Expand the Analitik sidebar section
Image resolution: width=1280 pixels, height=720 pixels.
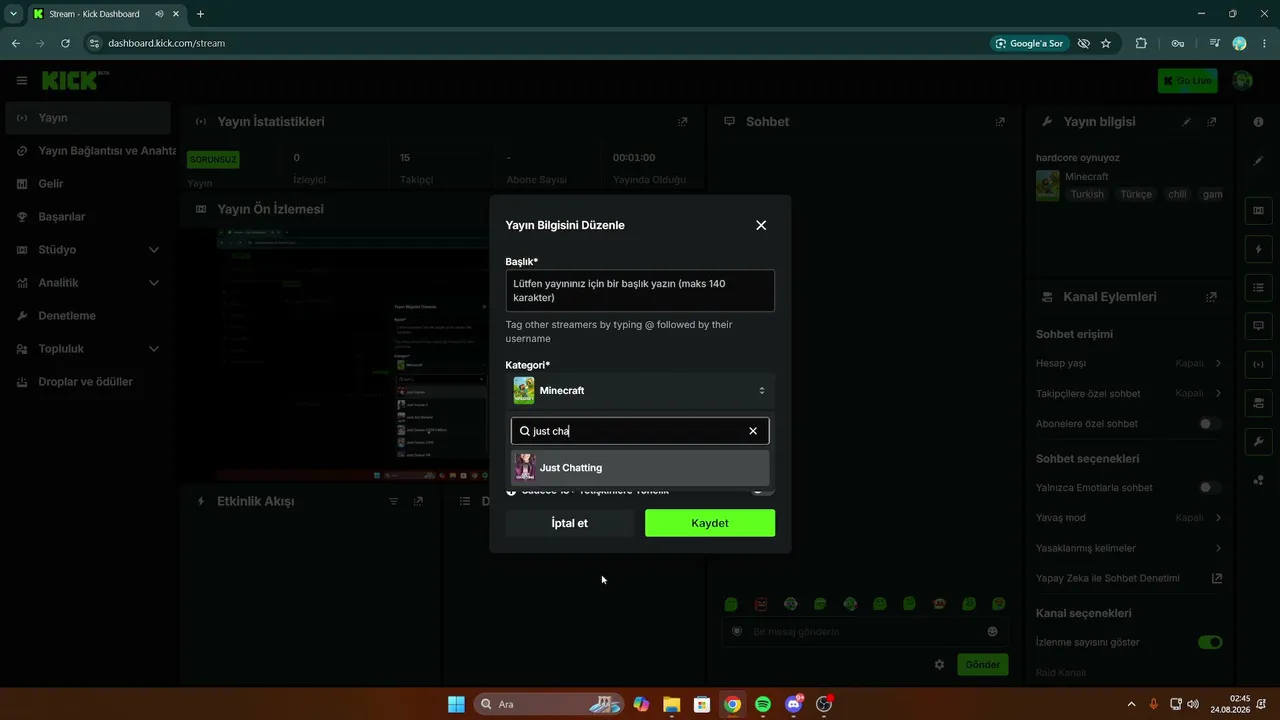pyautogui.click(x=88, y=283)
